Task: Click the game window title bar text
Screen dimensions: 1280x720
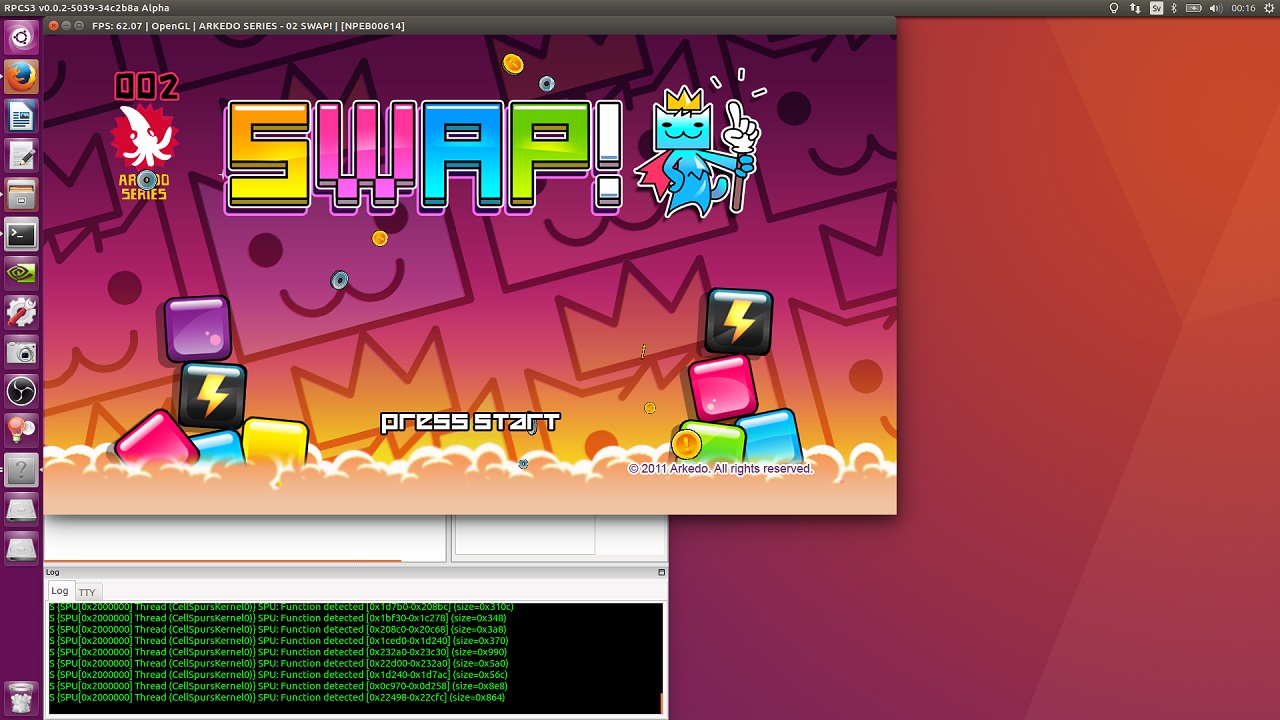Action: pos(248,26)
